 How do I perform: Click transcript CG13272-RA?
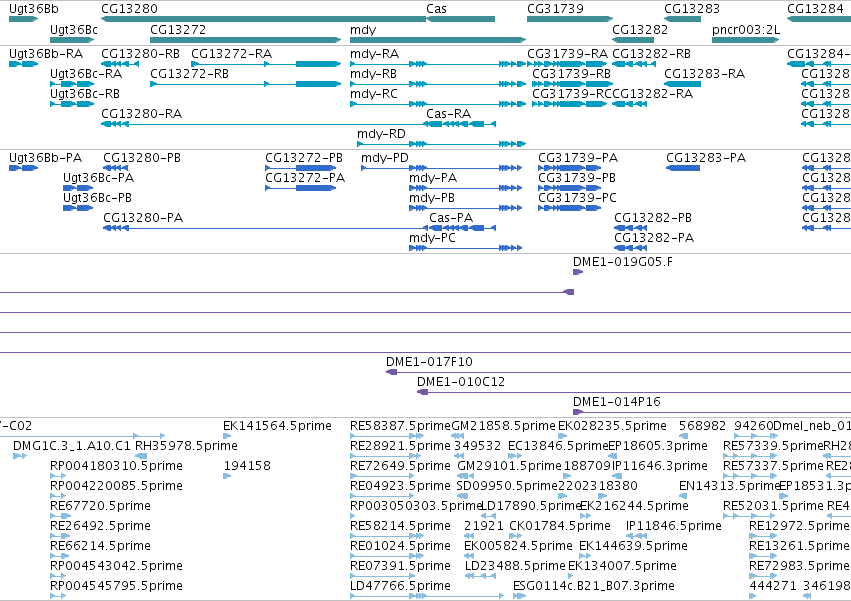point(266,64)
